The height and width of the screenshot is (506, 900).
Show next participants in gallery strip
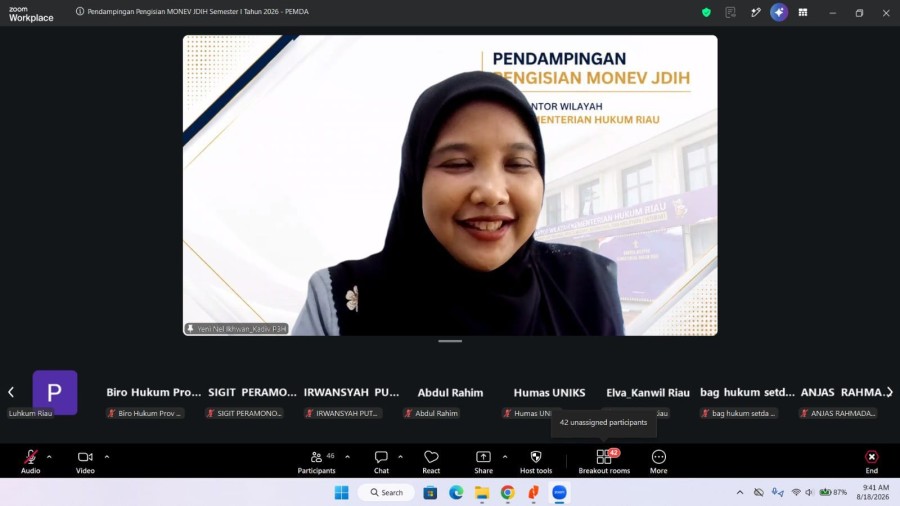click(890, 392)
